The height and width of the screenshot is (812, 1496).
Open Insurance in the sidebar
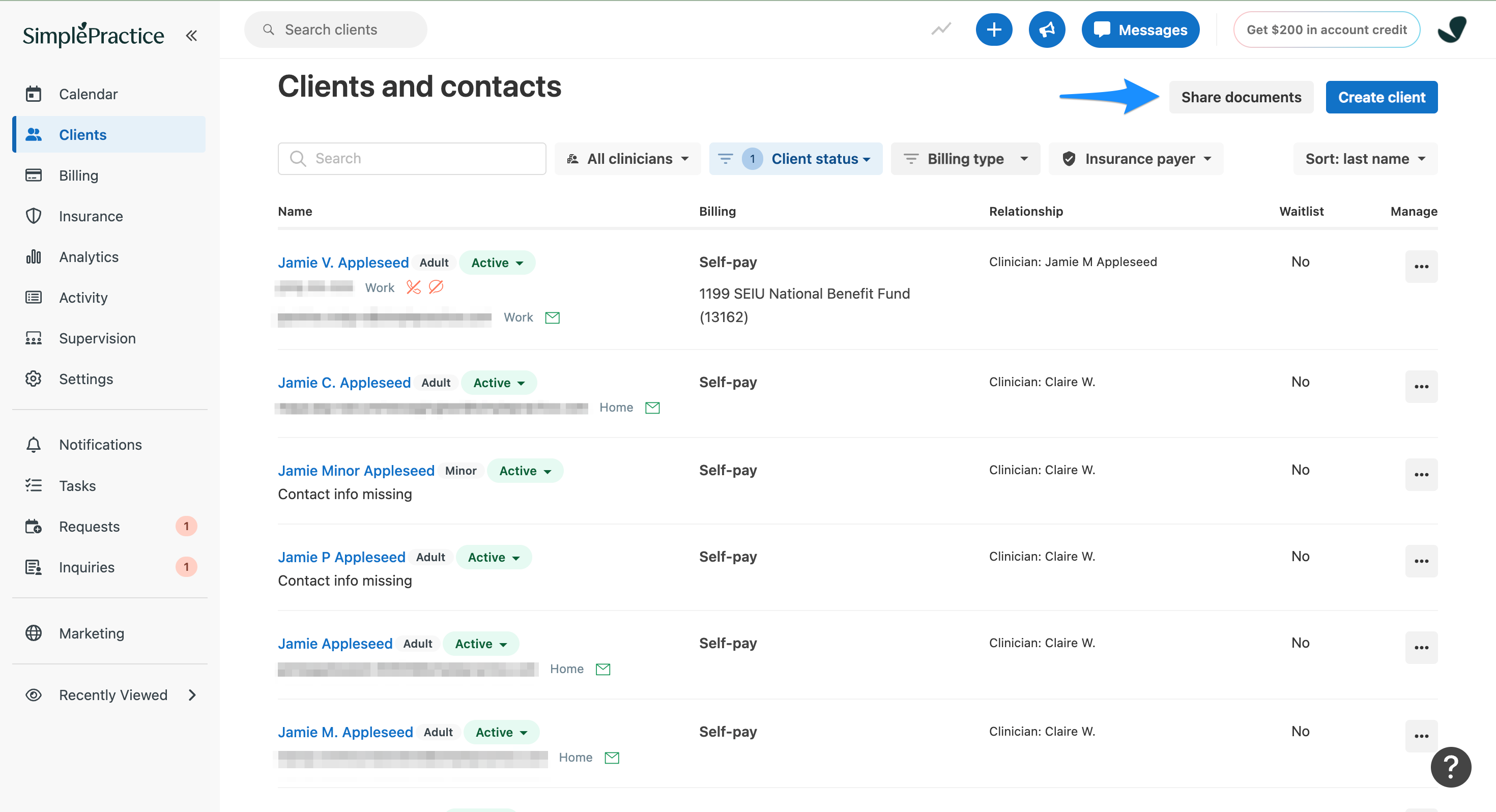click(109, 216)
